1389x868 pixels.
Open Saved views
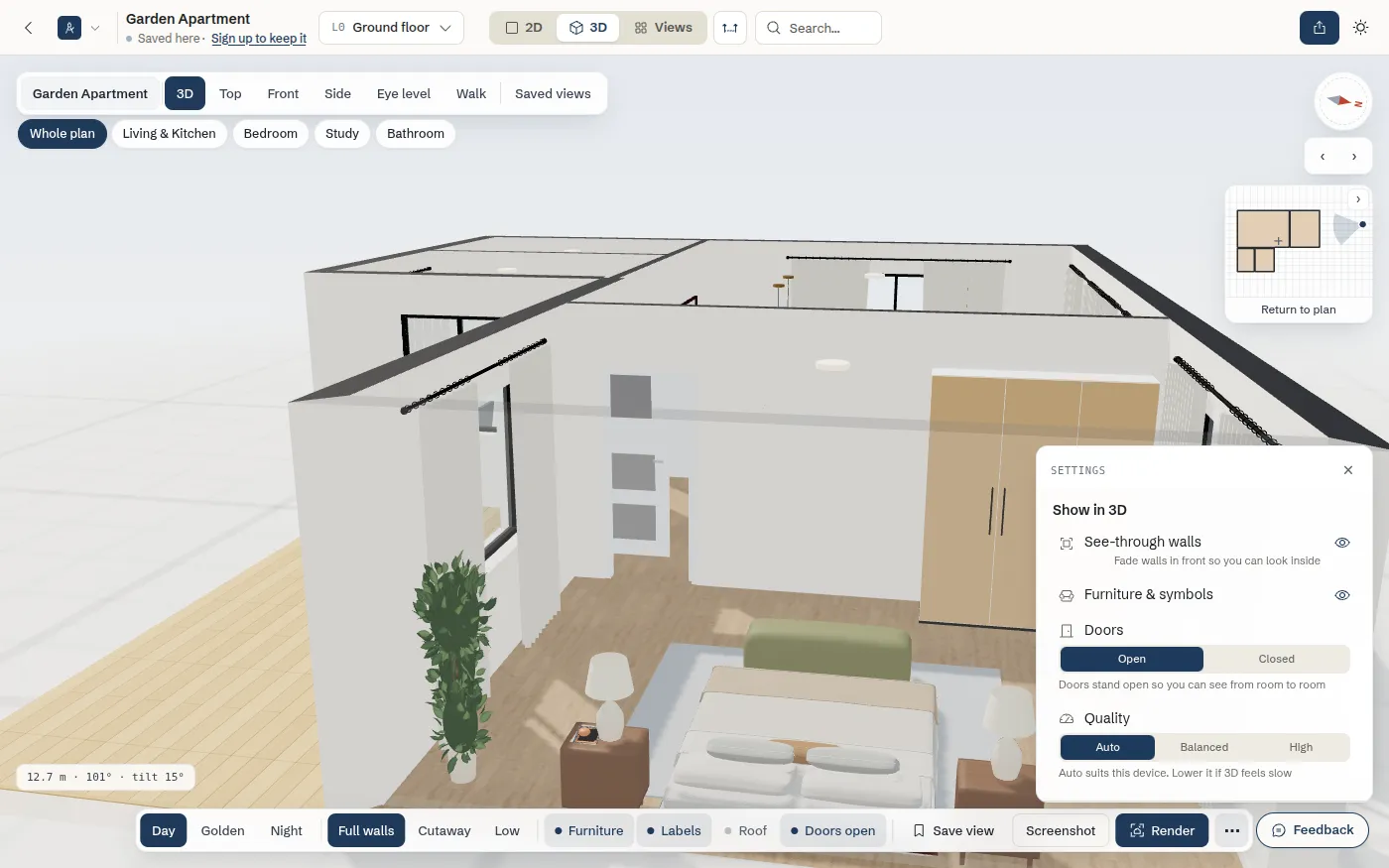click(x=553, y=93)
